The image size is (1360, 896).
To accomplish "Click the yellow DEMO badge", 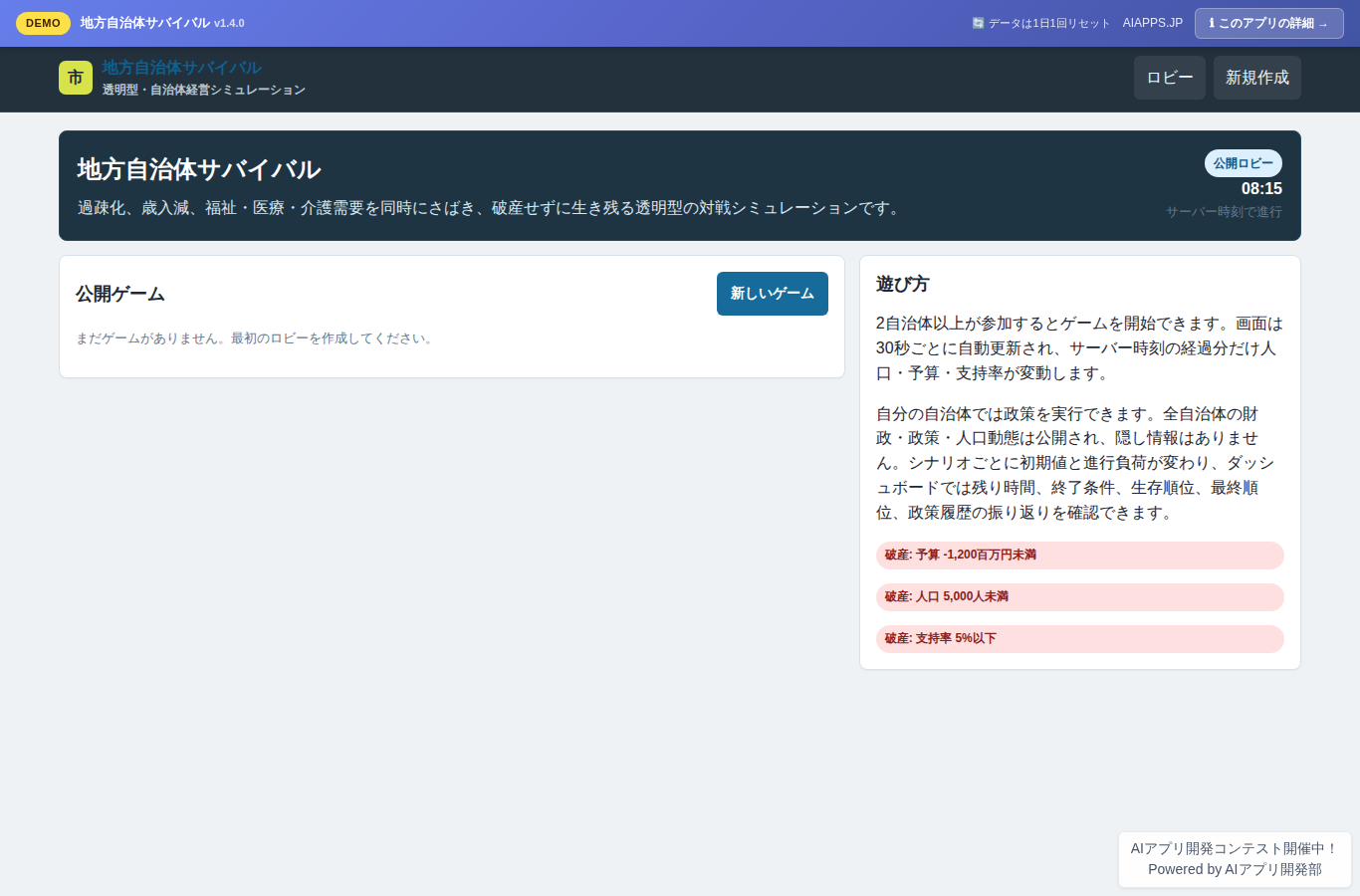I will (x=43, y=23).
